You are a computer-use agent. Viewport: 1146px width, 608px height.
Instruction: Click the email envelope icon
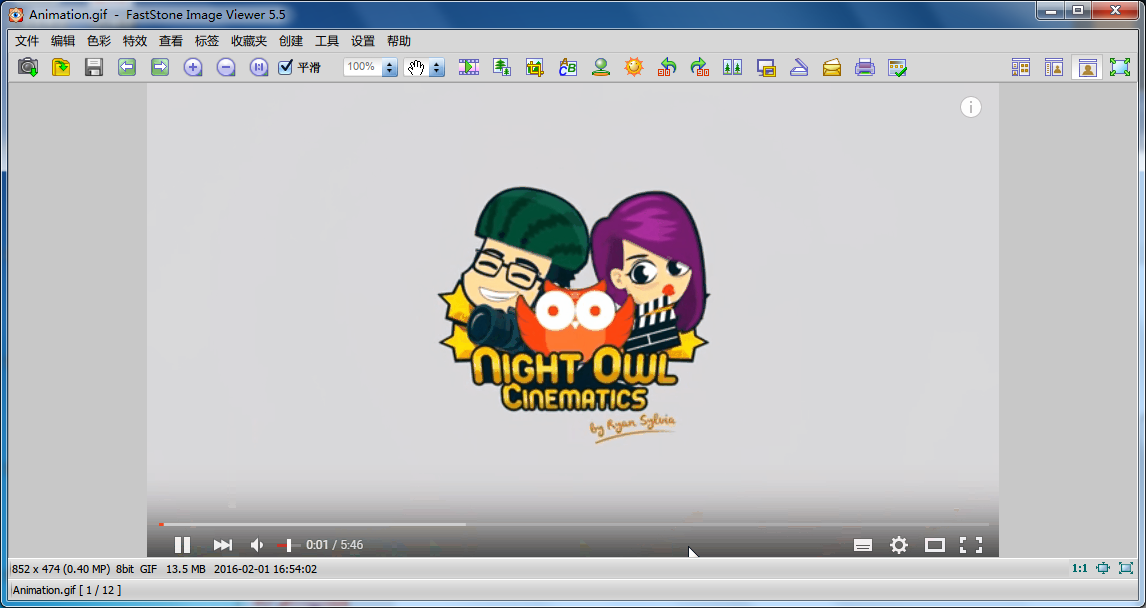[x=832, y=67]
